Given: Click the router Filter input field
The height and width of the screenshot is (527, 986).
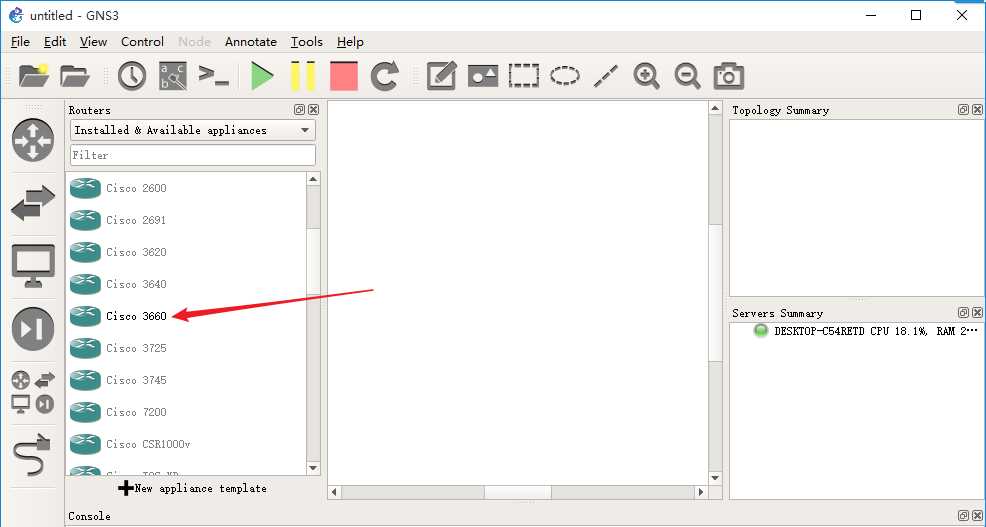Looking at the screenshot, I should click(192, 155).
